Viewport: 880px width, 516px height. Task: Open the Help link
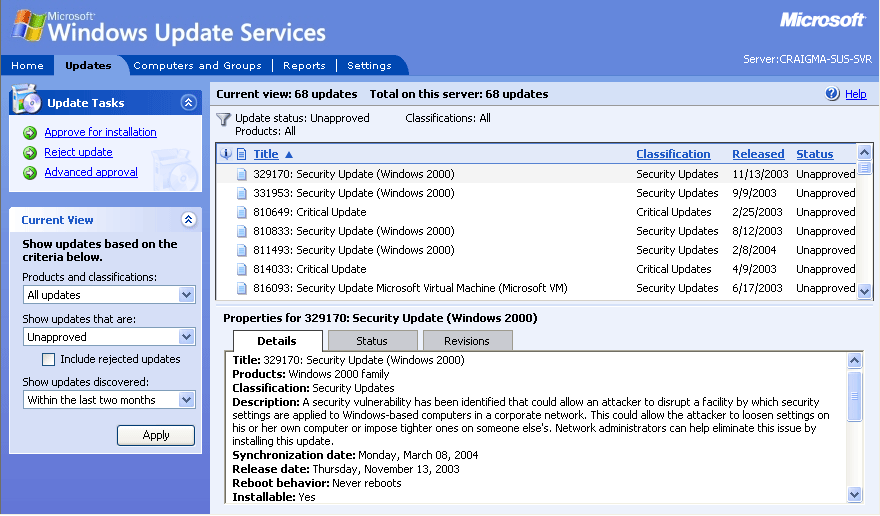856,94
